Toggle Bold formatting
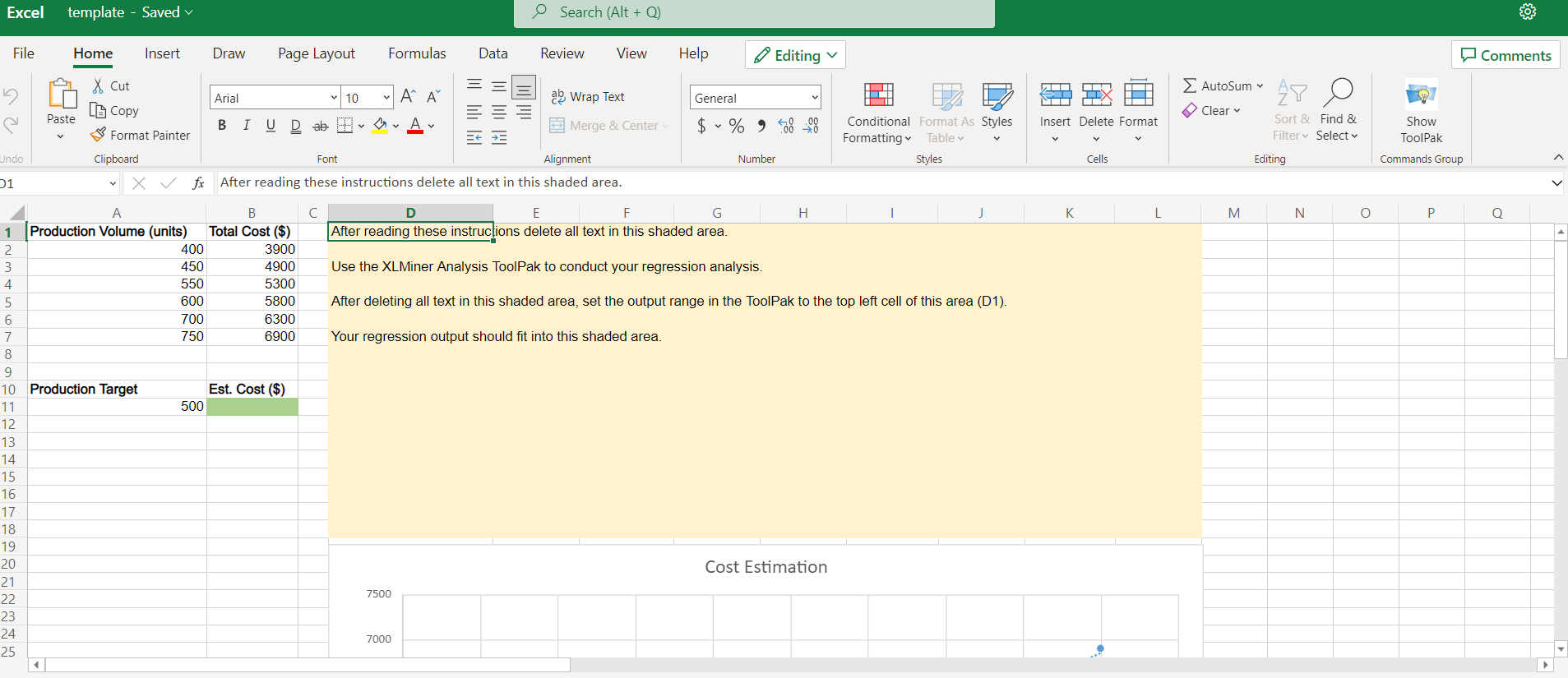 tap(222, 126)
